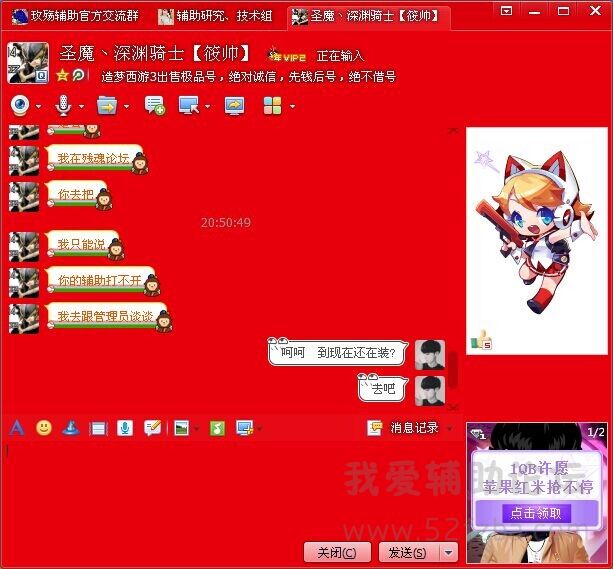The width and height of the screenshot is (613, 569).
Task: Click the thumbs-up like icon on the QQ show
Action: click(x=481, y=340)
